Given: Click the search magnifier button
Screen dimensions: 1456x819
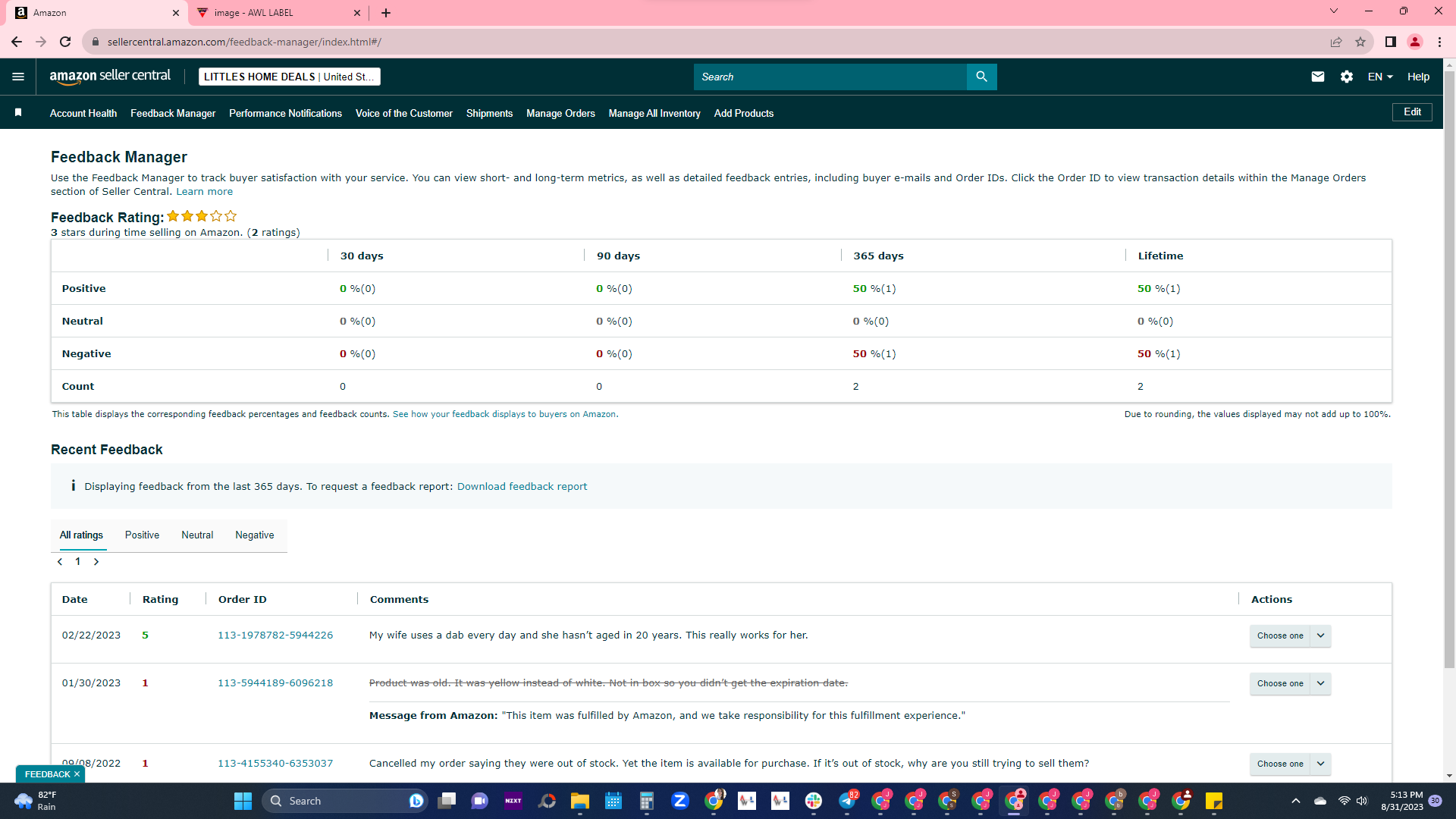Looking at the screenshot, I should (x=981, y=77).
